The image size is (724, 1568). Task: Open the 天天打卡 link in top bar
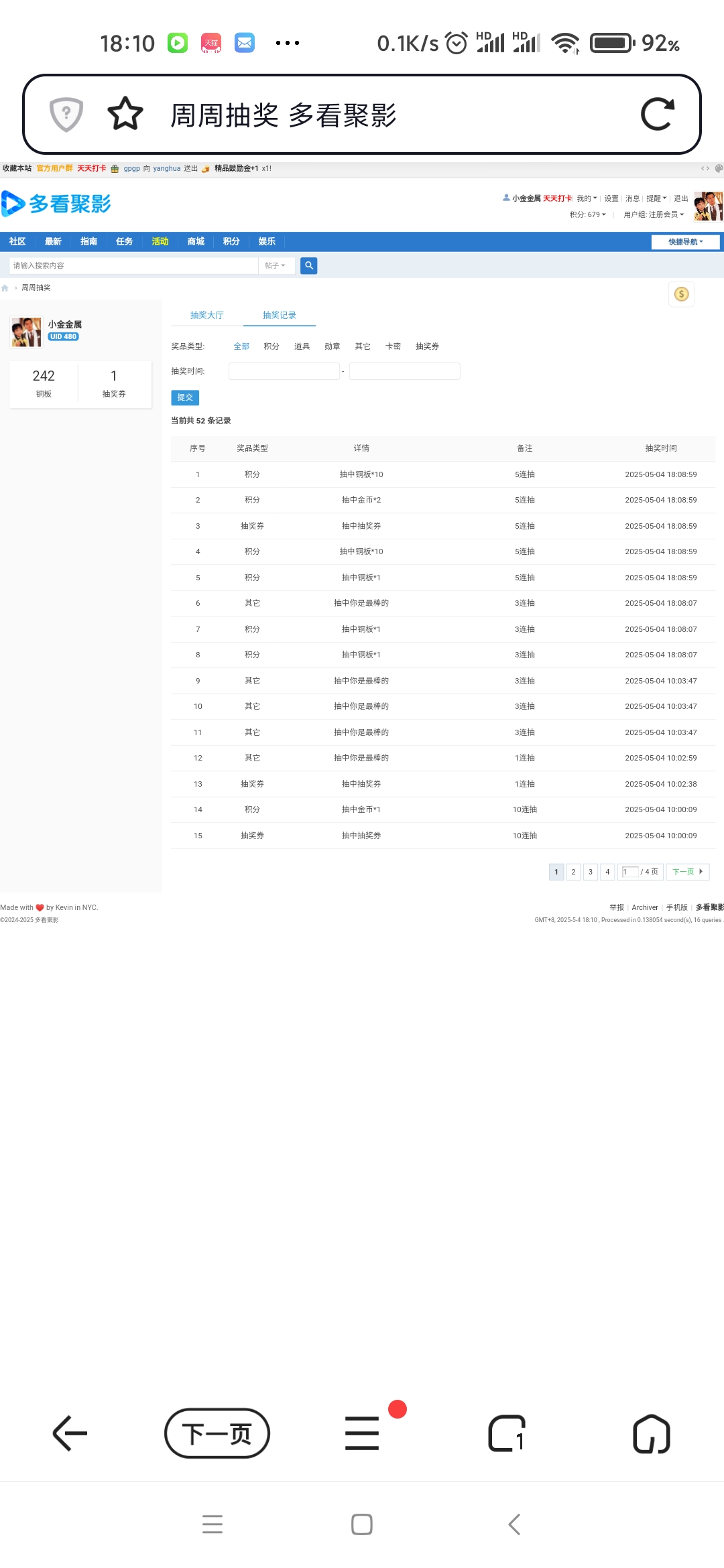pos(91,168)
